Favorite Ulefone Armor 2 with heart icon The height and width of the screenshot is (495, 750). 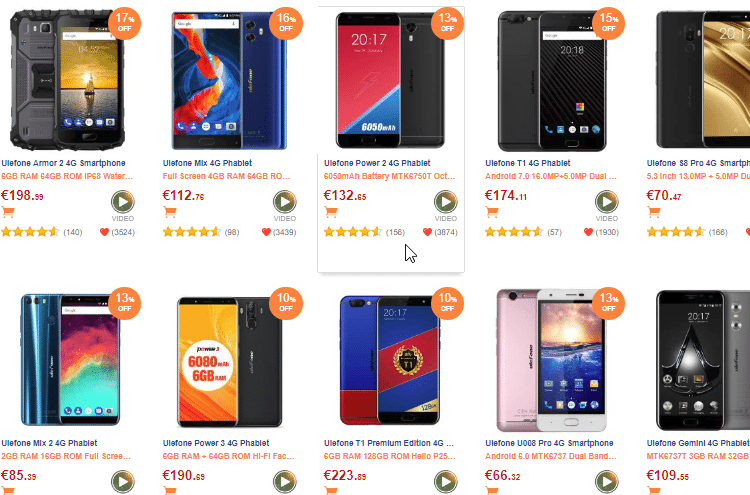coord(104,232)
